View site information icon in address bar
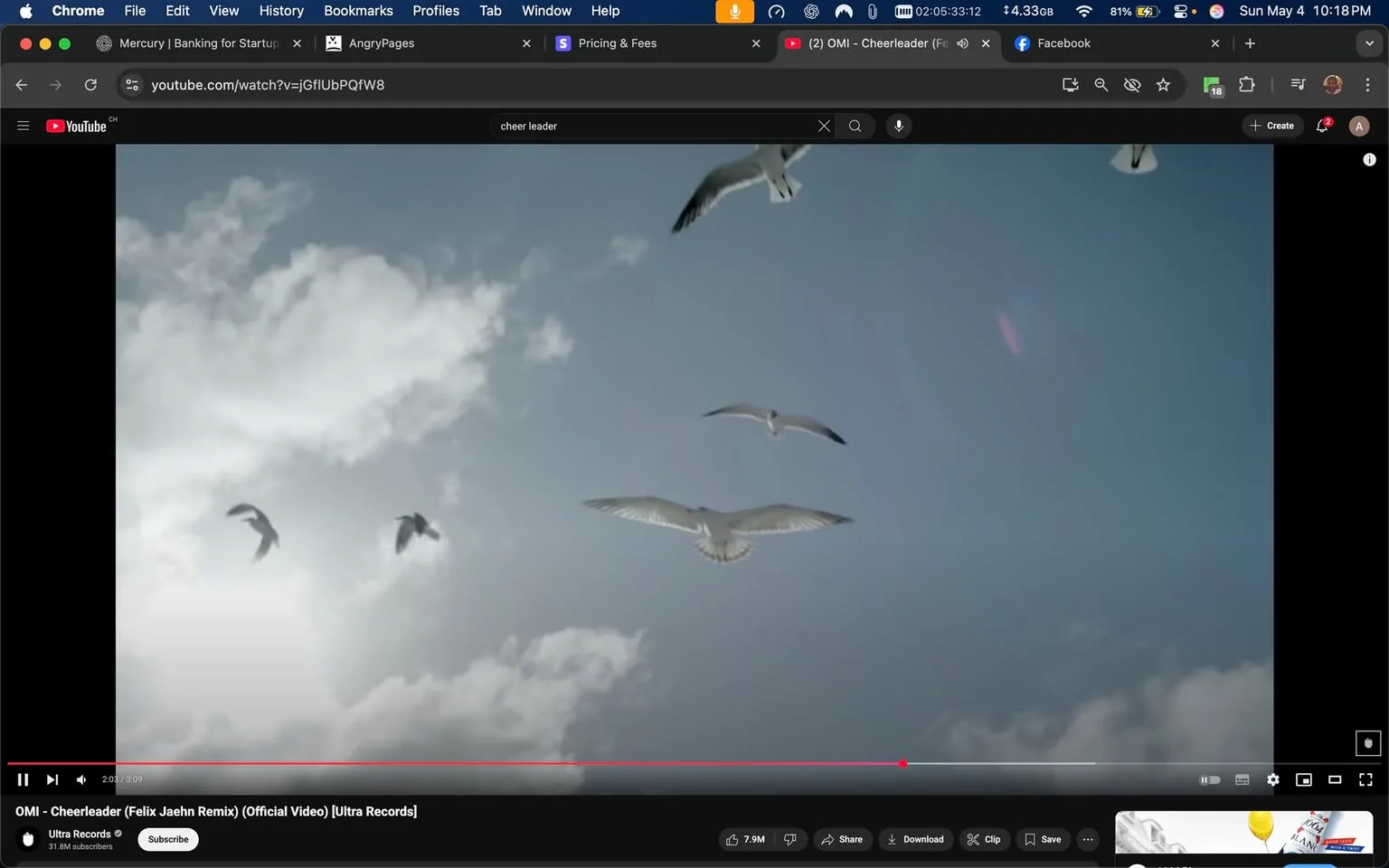Image resolution: width=1389 pixels, height=868 pixels. point(132,85)
